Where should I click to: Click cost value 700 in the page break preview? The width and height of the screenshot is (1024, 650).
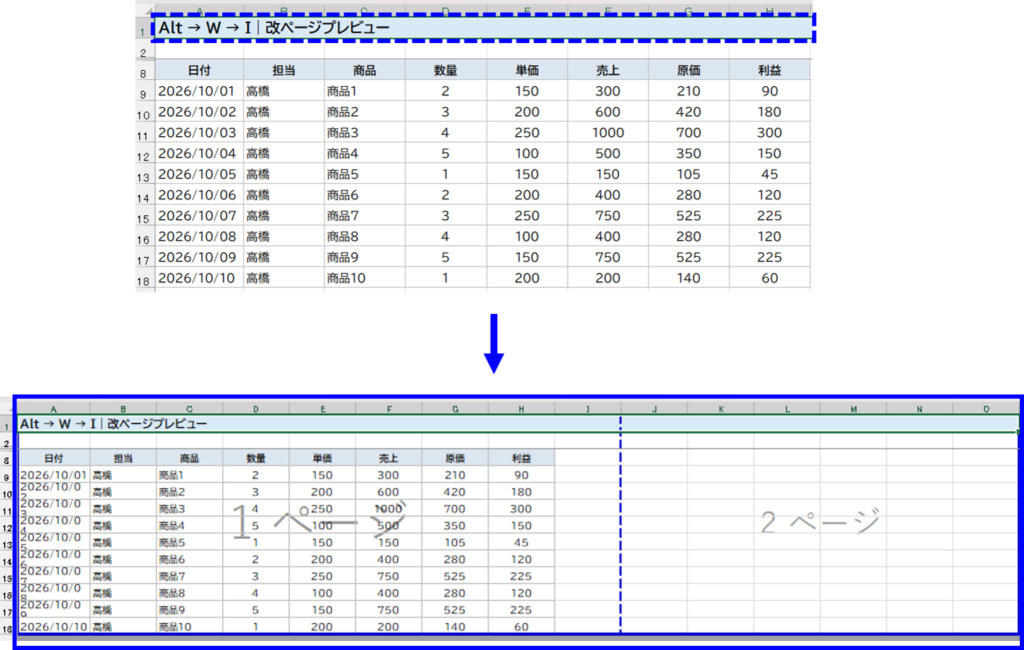coord(455,509)
